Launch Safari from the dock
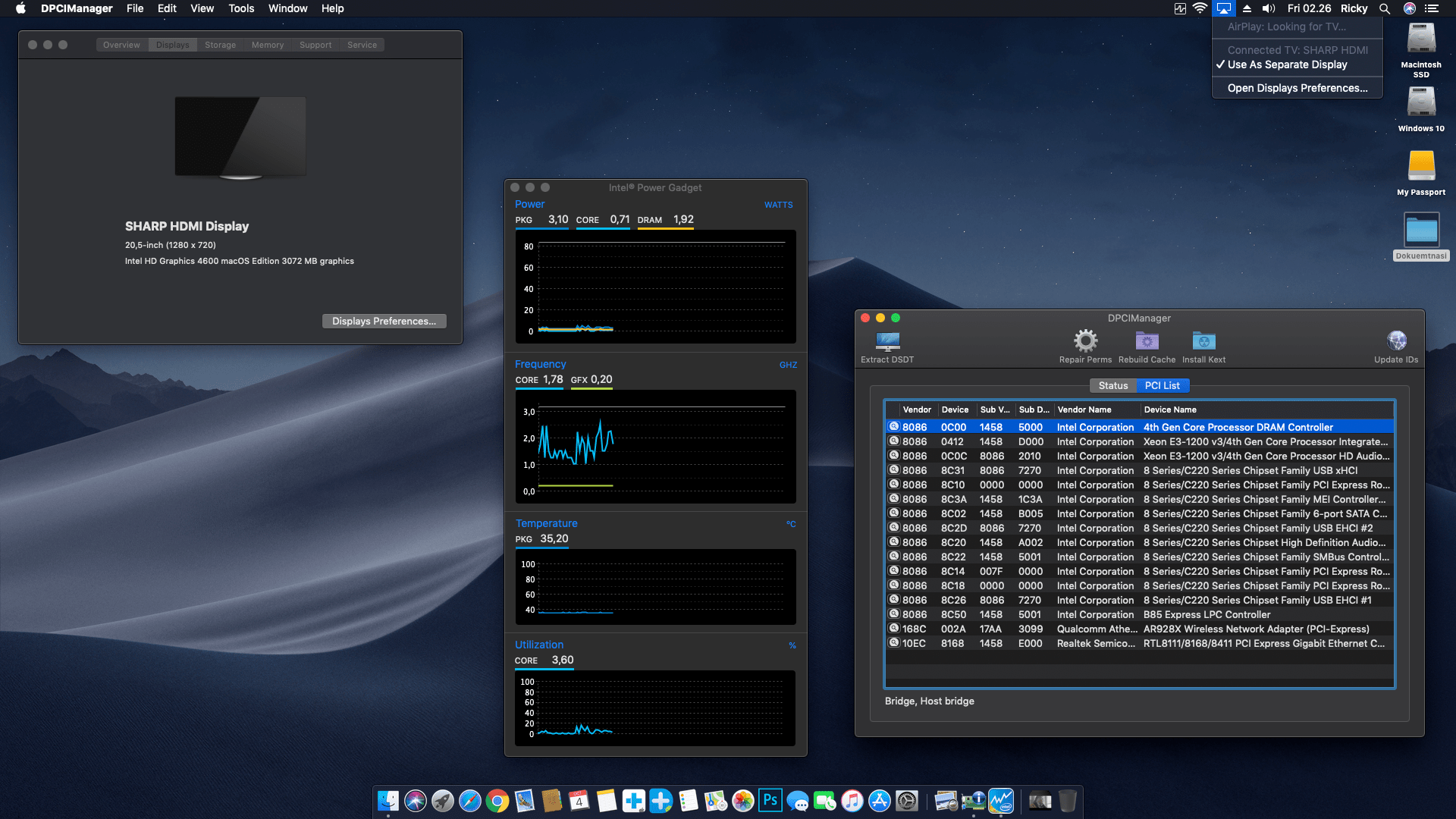The height and width of the screenshot is (819, 1456). coord(470,801)
